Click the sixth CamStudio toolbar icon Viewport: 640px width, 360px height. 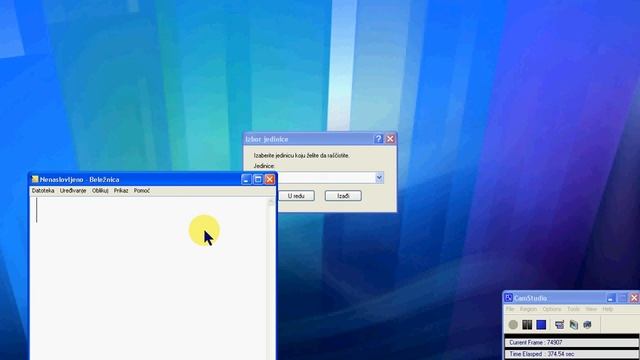click(x=587, y=324)
